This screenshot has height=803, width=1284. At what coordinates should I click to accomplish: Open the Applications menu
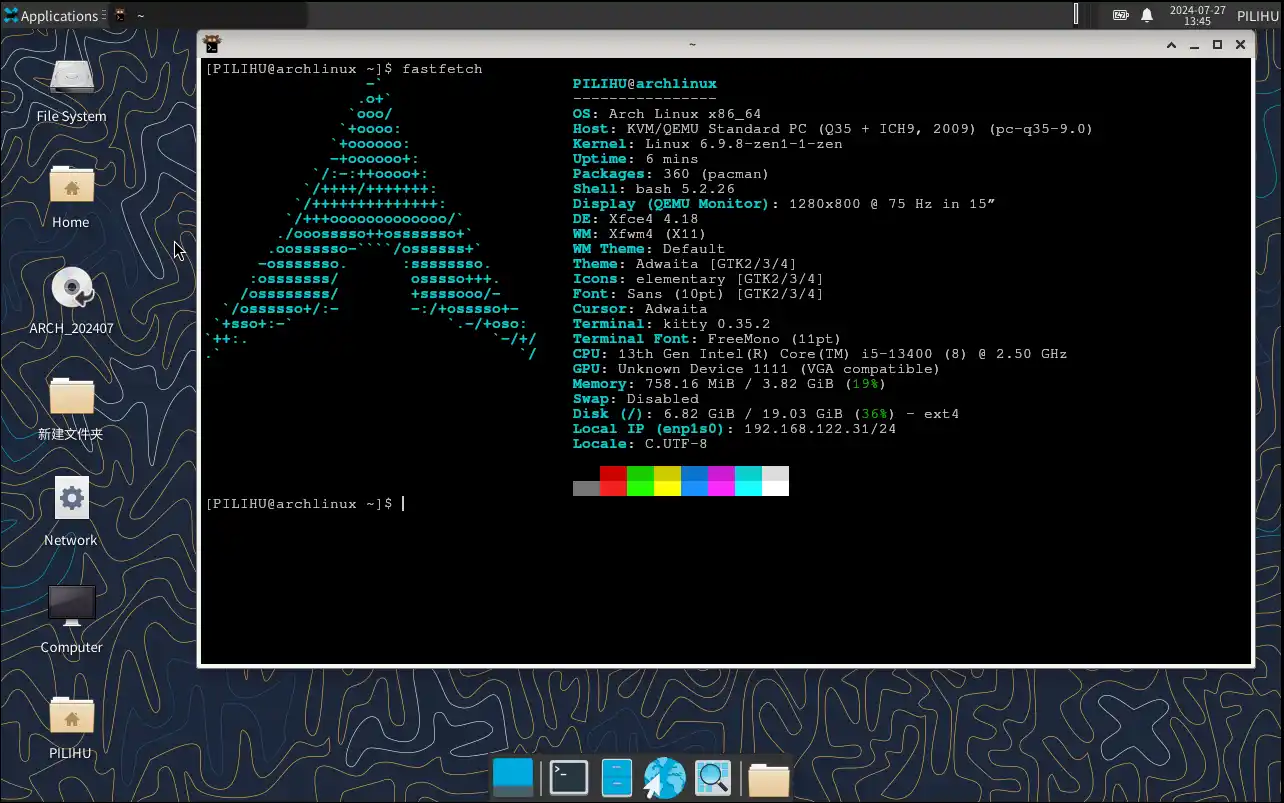(51, 15)
